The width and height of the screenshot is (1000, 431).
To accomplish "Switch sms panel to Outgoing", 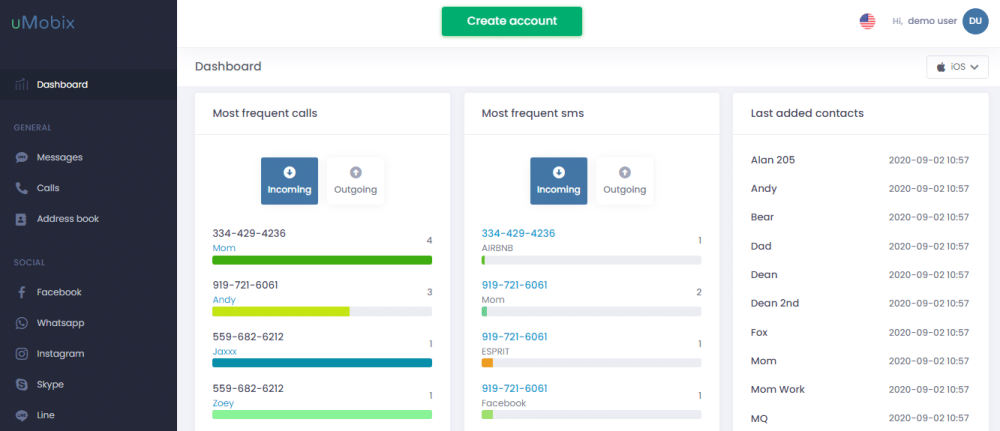I will [x=625, y=181].
